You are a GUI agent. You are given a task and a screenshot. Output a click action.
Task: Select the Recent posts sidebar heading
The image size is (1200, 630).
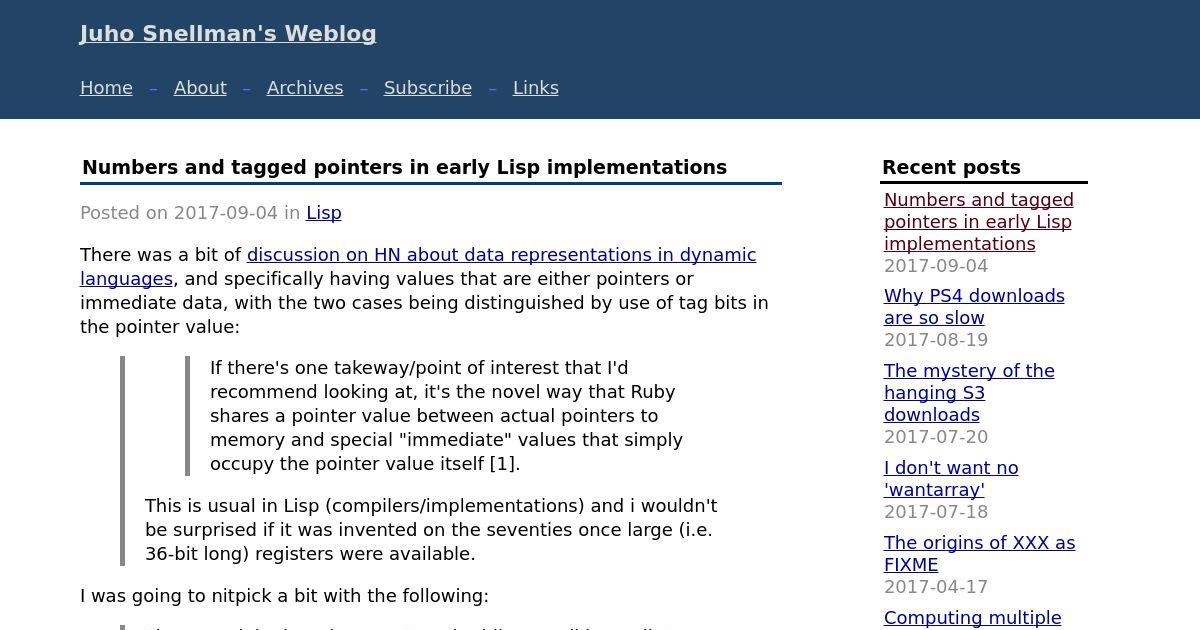coord(951,168)
